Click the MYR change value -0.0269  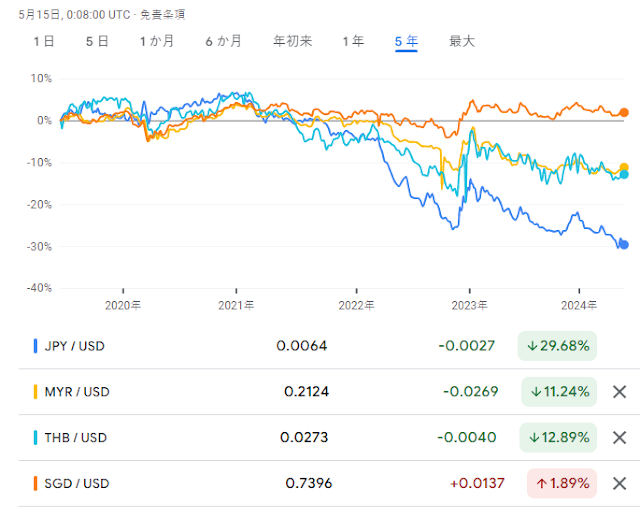pos(471,392)
